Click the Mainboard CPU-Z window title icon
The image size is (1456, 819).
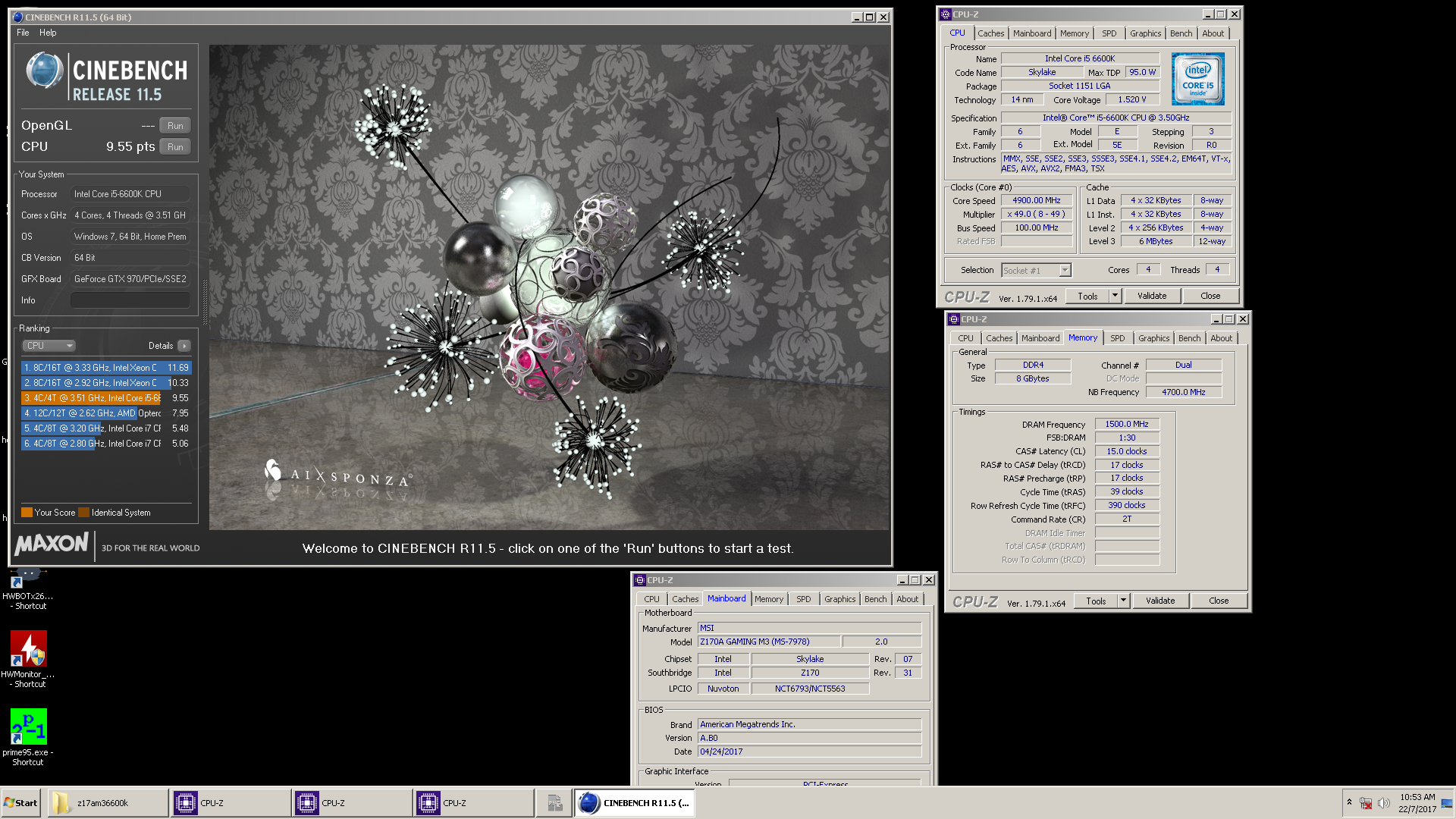click(640, 580)
